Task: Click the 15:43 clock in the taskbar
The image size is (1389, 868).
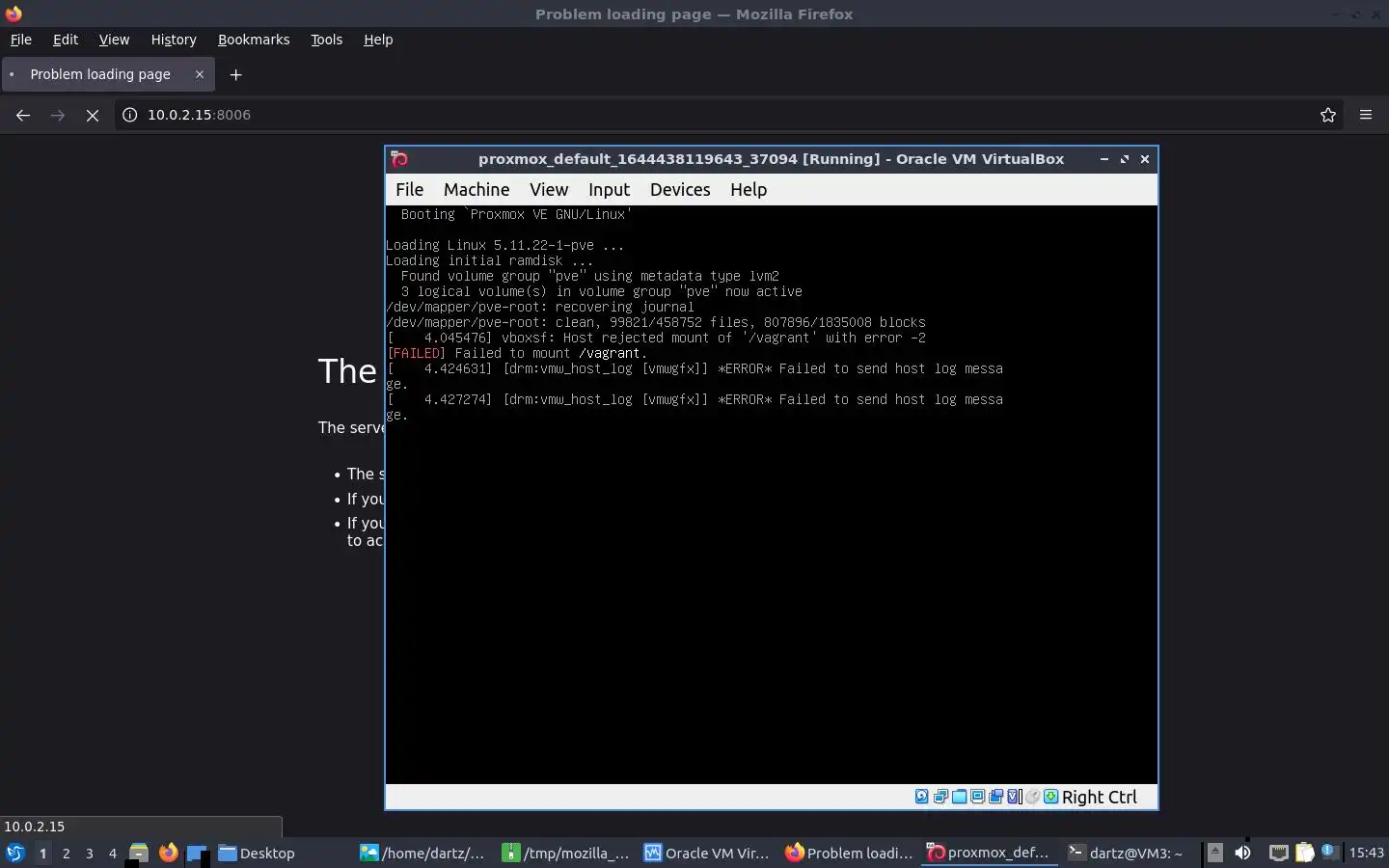Action: coord(1366,853)
